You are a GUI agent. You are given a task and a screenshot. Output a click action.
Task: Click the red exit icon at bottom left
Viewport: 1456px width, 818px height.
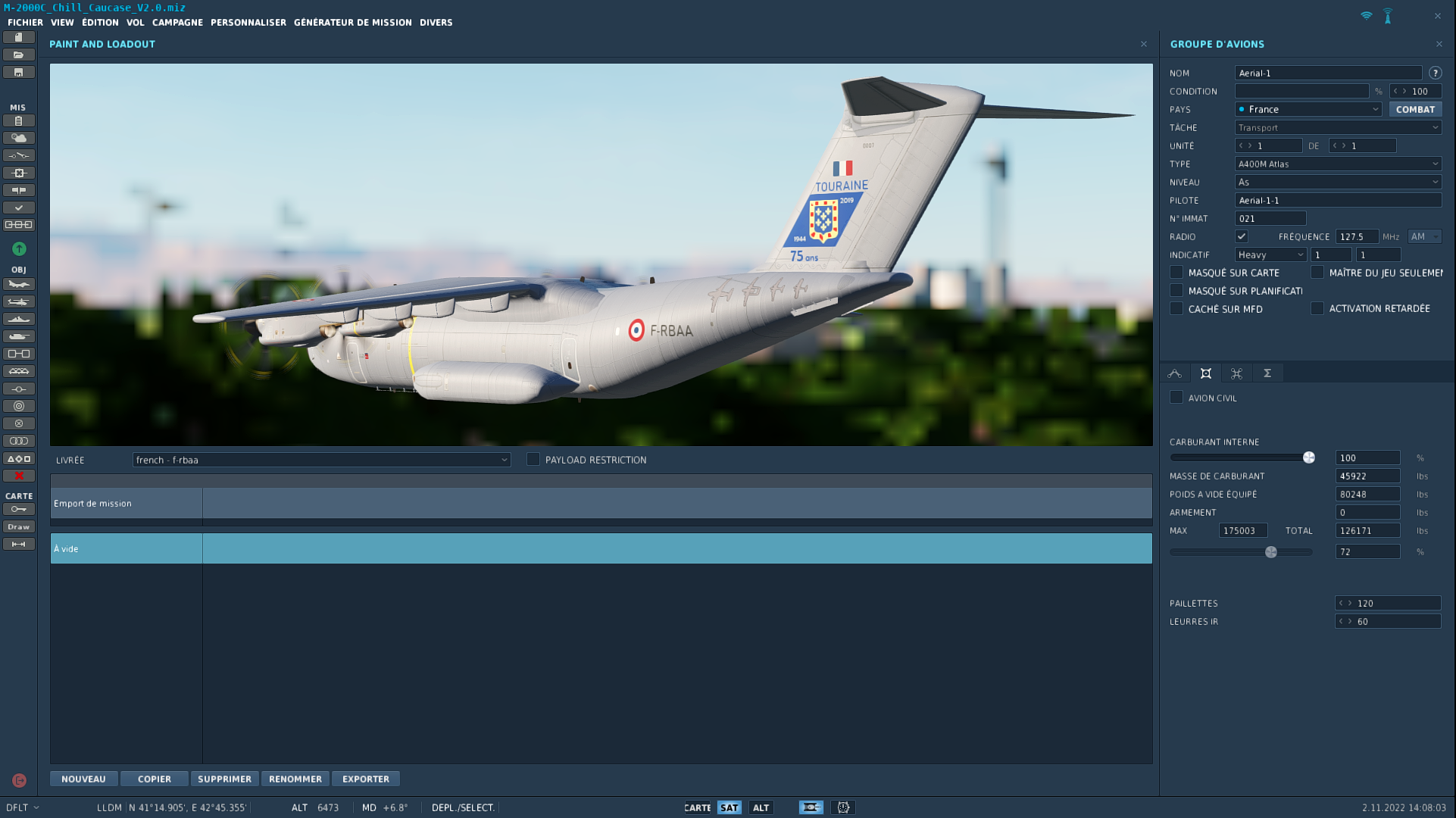point(20,780)
